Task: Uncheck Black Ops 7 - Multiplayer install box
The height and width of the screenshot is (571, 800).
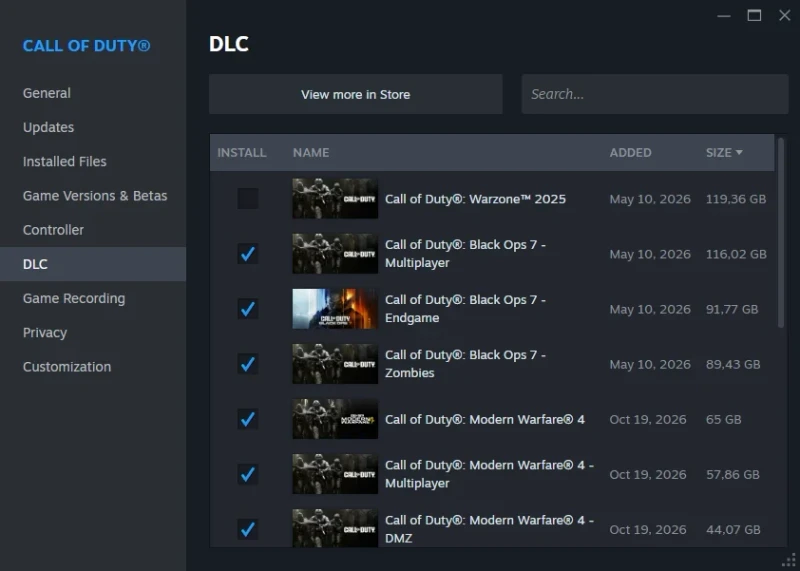Action: pyautogui.click(x=247, y=254)
